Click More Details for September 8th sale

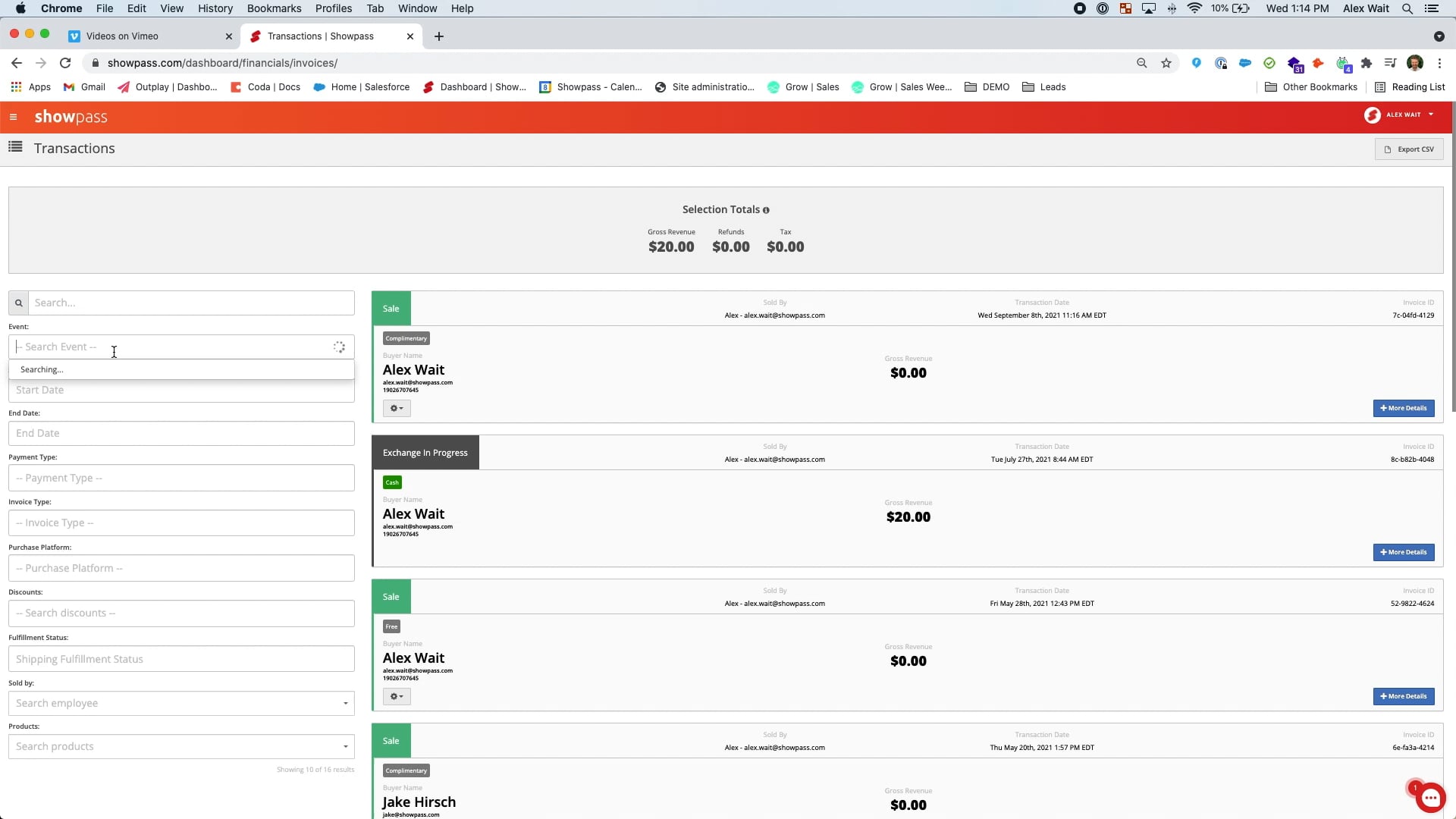[x=1404, y=408]
